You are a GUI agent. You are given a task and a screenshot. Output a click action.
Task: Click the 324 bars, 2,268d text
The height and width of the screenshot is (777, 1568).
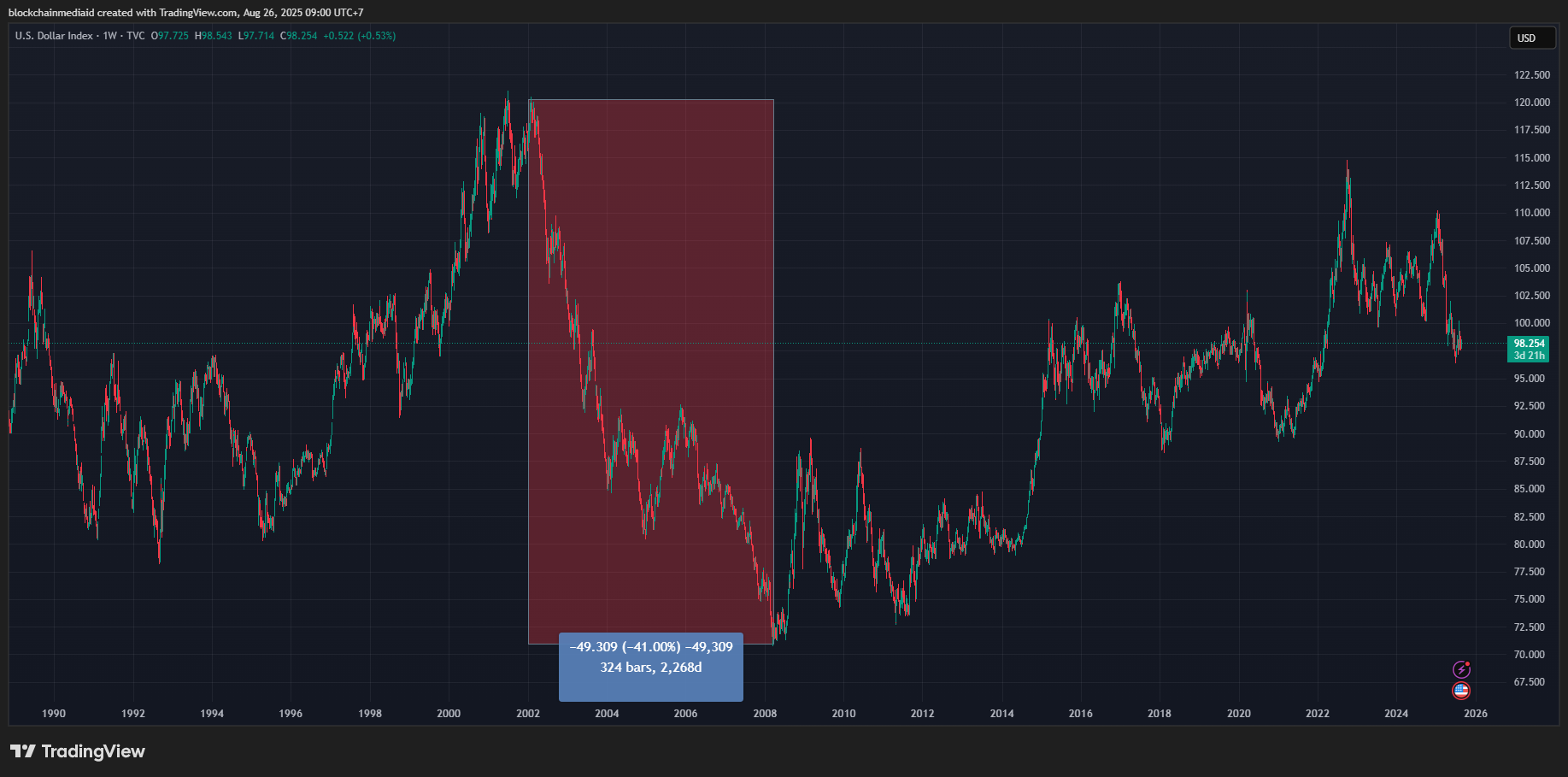click(x=651, y=668)
